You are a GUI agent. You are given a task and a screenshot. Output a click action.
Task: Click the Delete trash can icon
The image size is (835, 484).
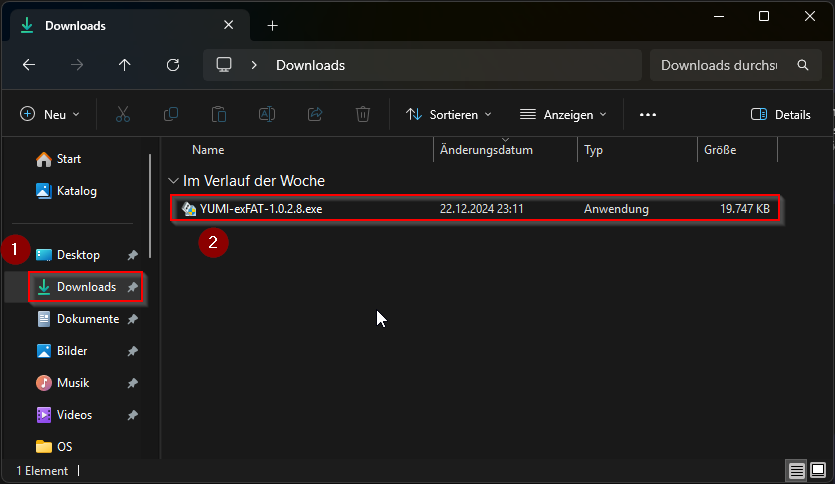364,114
